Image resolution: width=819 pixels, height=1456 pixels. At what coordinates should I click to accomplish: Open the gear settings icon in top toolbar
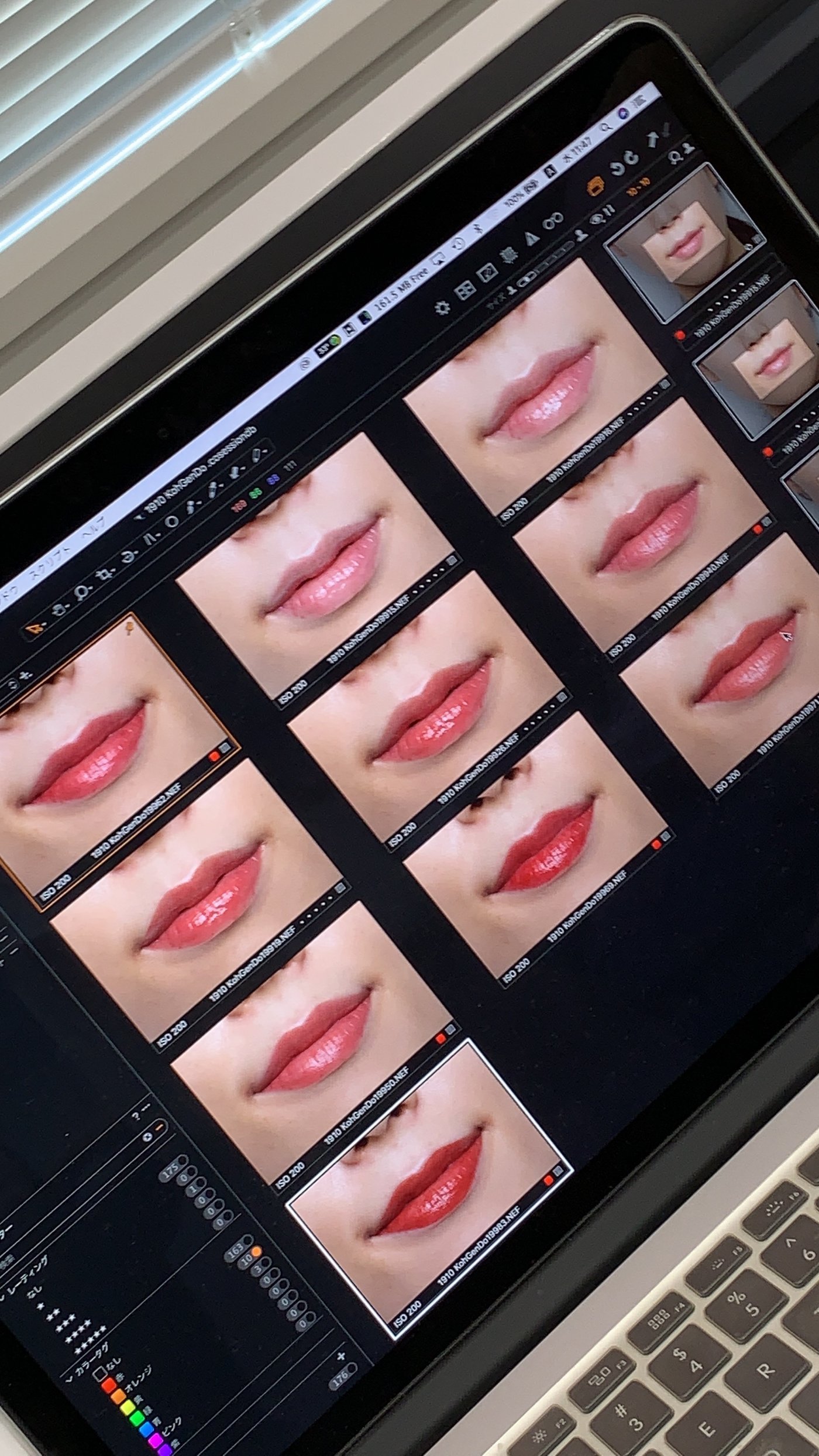[x=443, y=307]
